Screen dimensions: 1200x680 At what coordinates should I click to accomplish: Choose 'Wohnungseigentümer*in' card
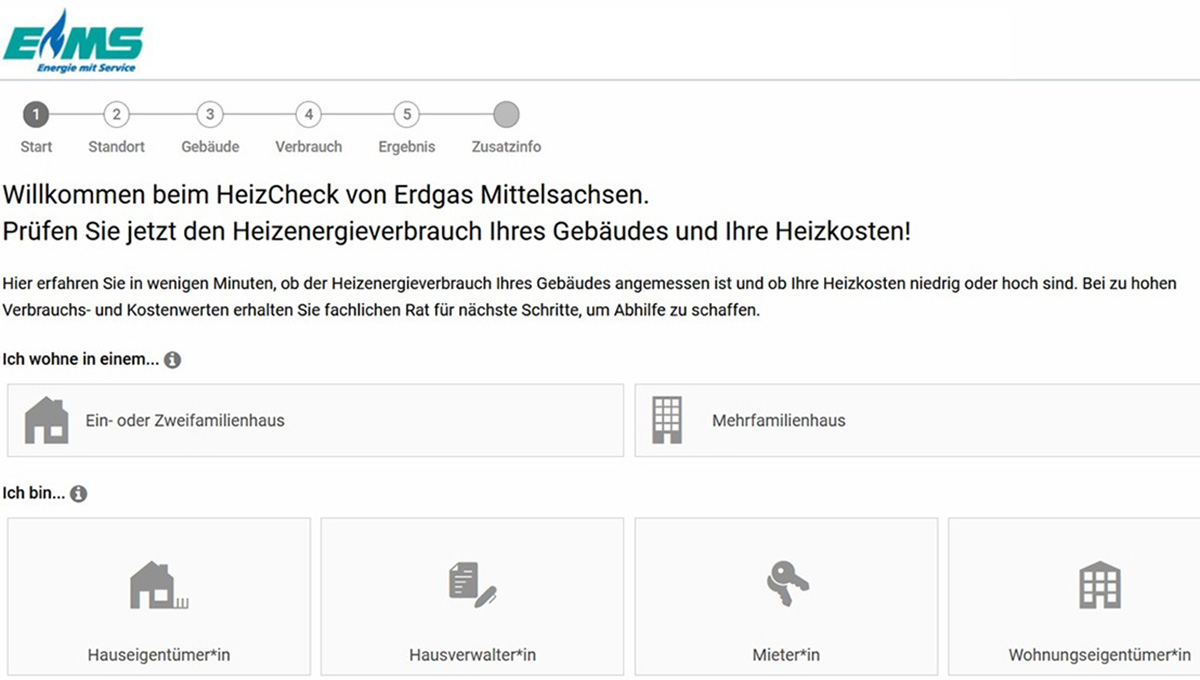(1074, 598)
